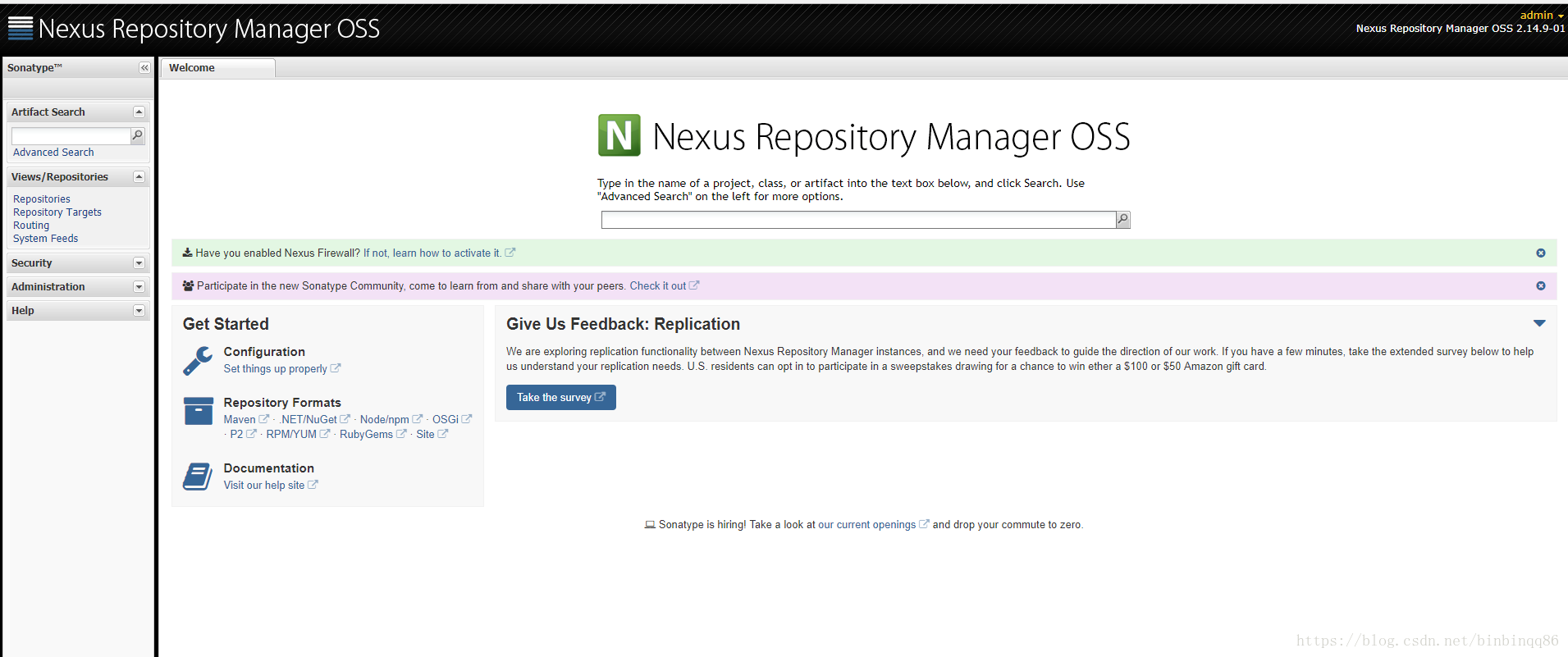This screenshot has height=657, width=1568.
Task: Expand the Security panel
Action: (x=139, y=263)
